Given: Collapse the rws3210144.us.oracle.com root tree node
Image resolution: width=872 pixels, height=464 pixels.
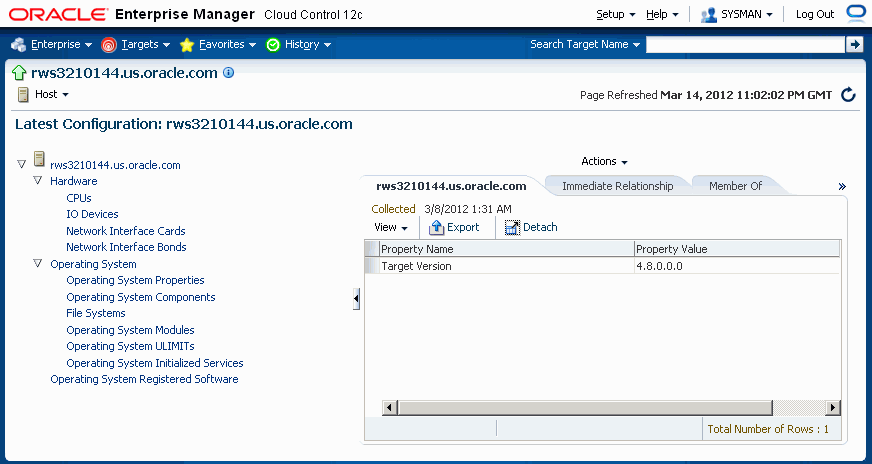Looking at the screenshot, I should pos(22,164).
